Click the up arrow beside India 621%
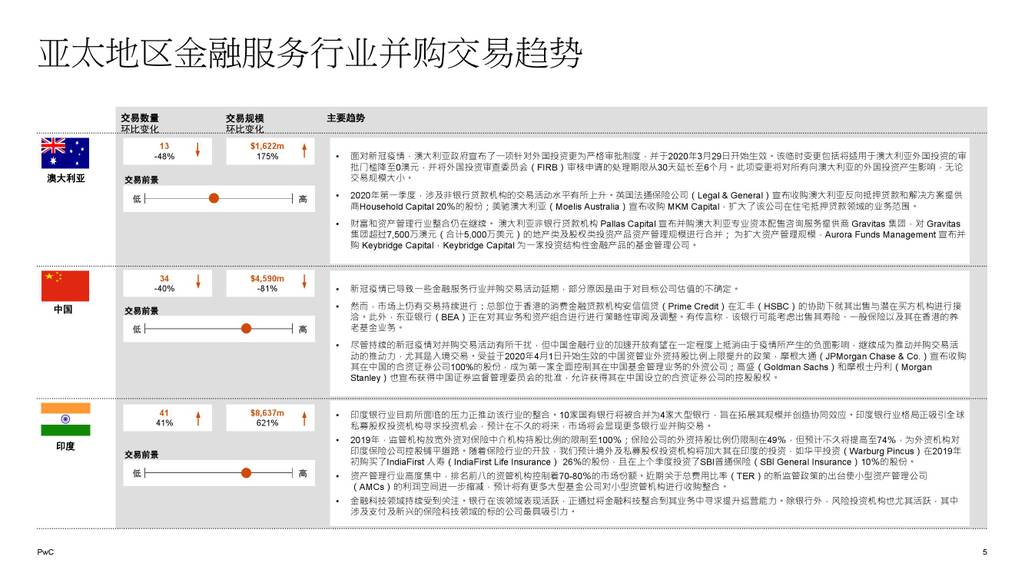Image resolution: width=1024 pixels, height=576 pixels. (x=304, y=417)
